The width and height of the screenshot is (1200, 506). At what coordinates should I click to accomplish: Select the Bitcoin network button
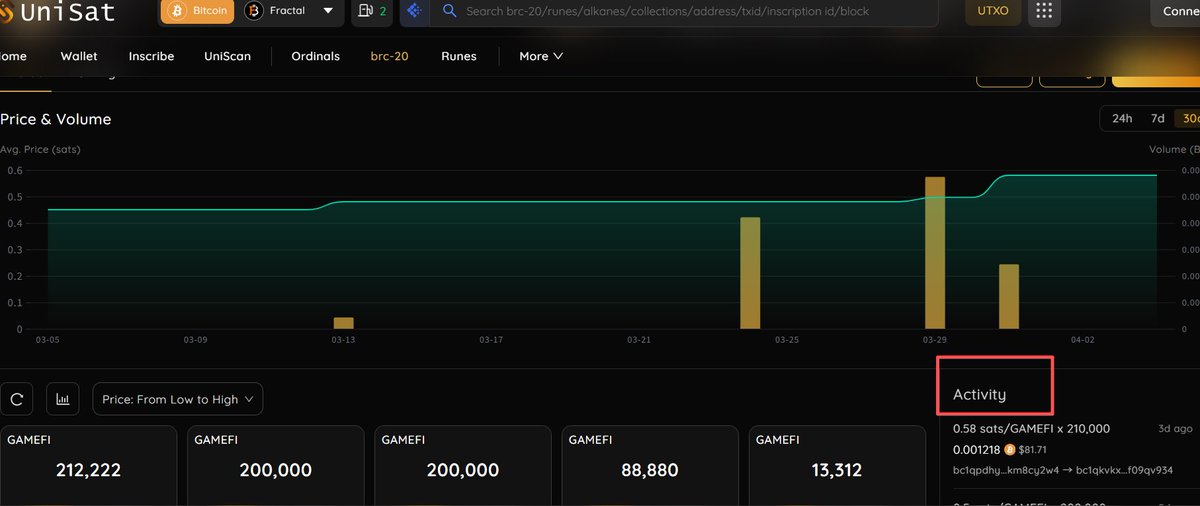click(x=198, y=11)
